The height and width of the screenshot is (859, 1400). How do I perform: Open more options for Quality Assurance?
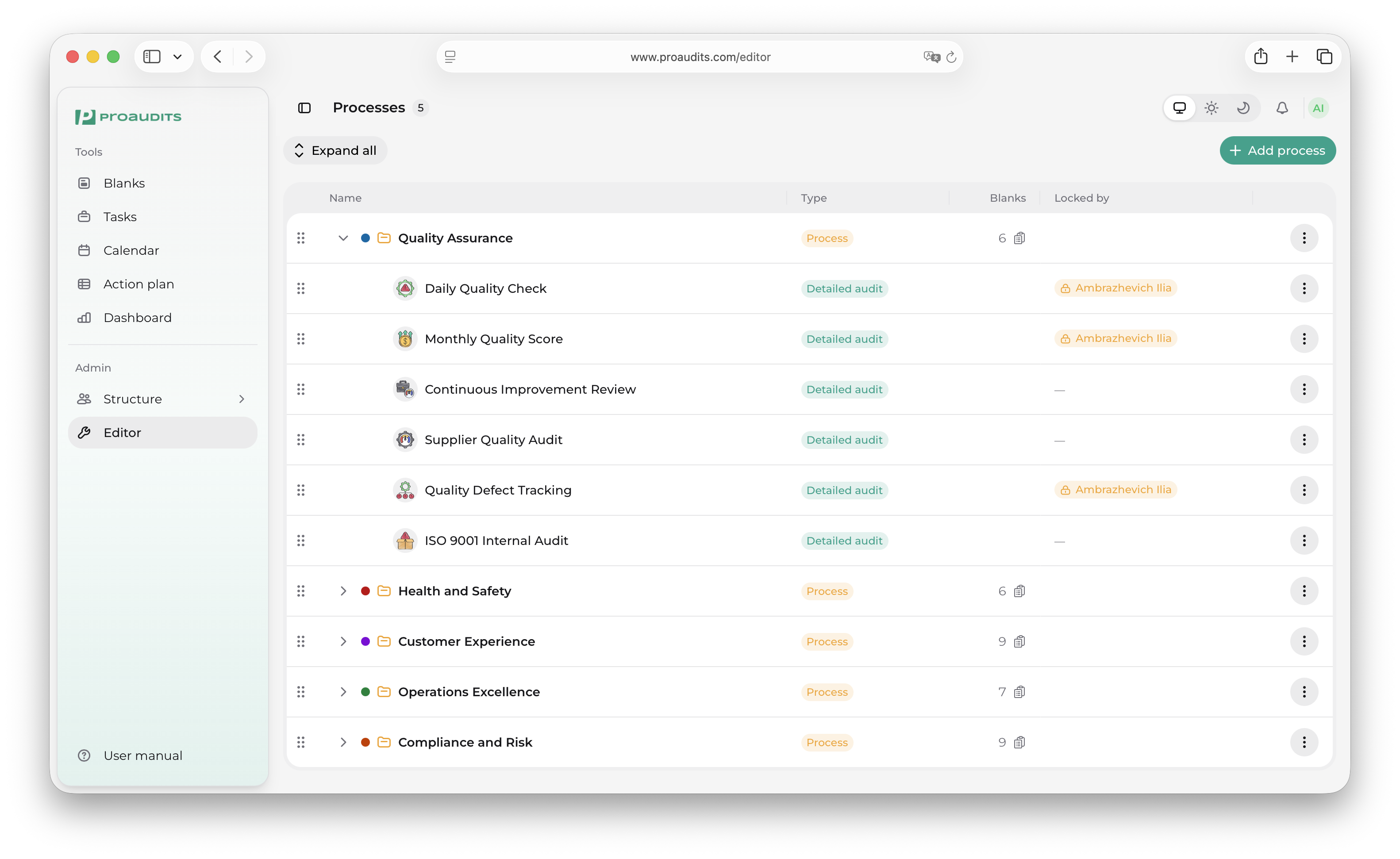(x=1304, y=238)
